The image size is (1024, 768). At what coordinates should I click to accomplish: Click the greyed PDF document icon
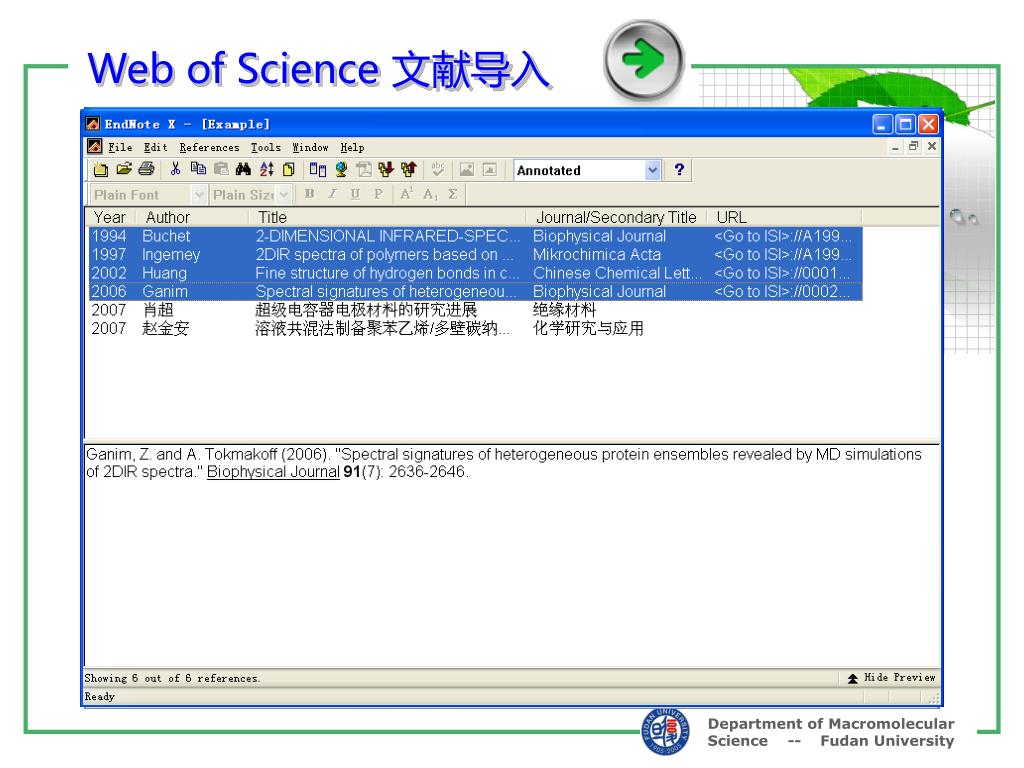tap(364, 170)
